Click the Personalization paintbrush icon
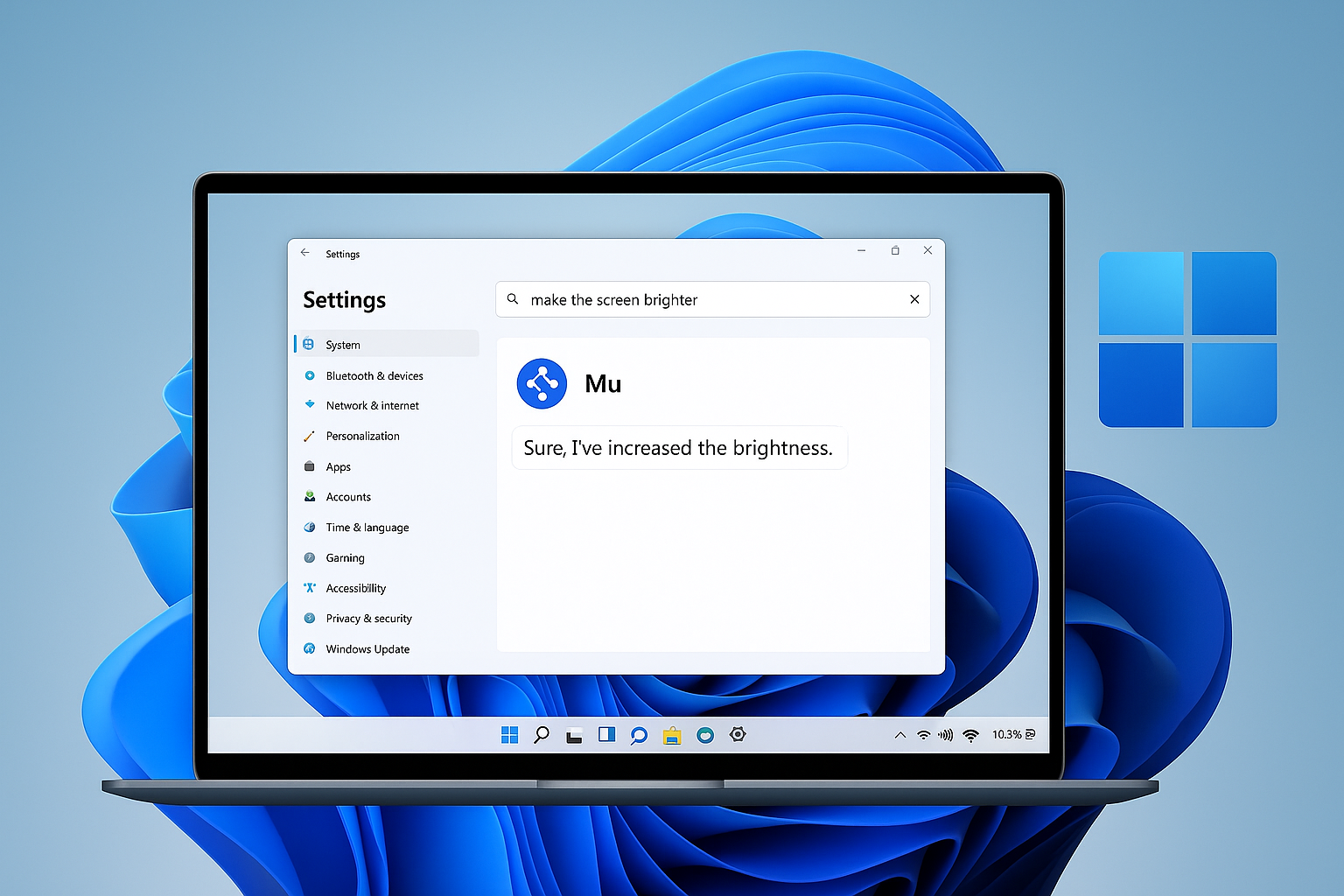The image size is (1344, 896). [309, 436]
